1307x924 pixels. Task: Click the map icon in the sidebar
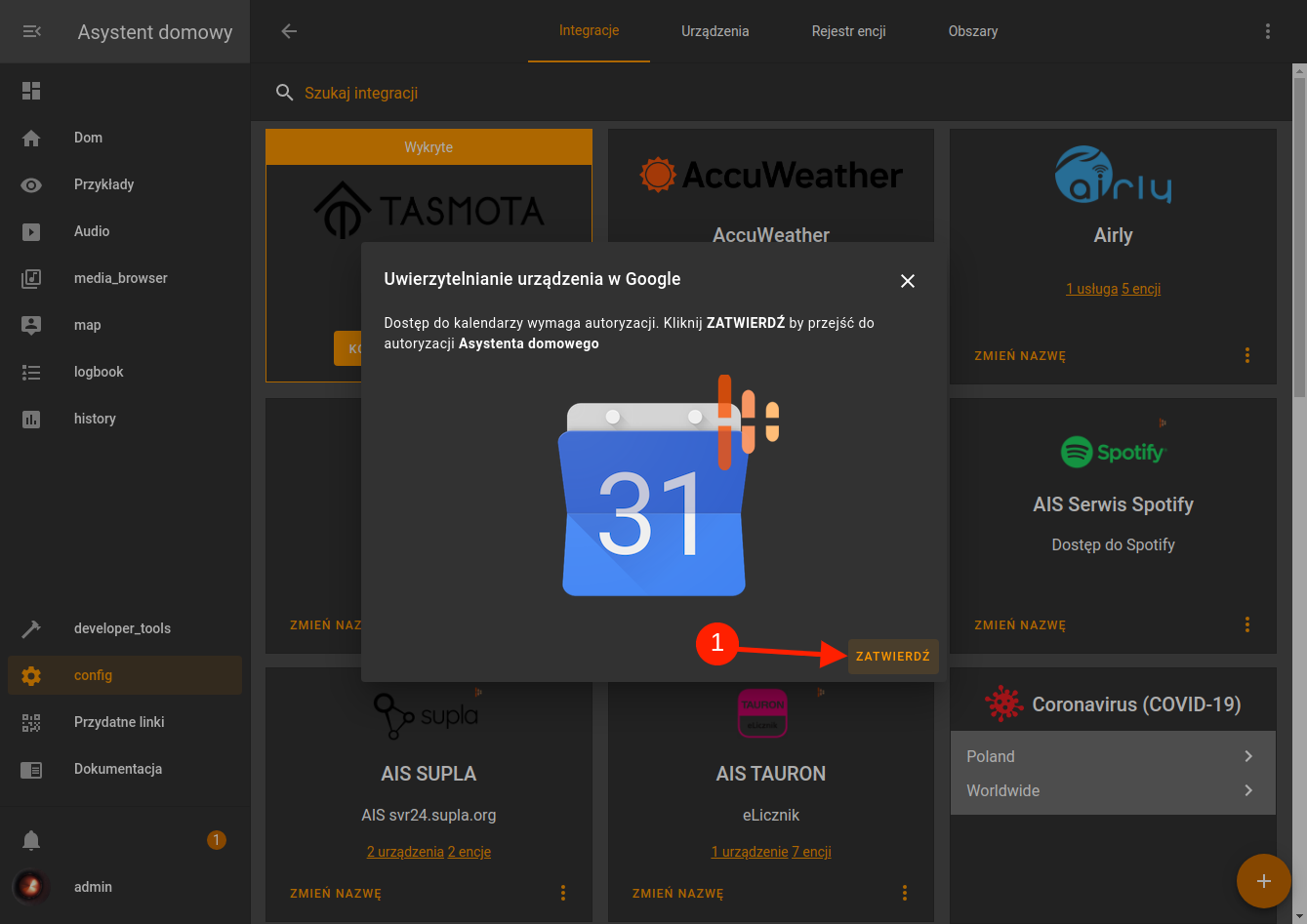coord(31,325)
